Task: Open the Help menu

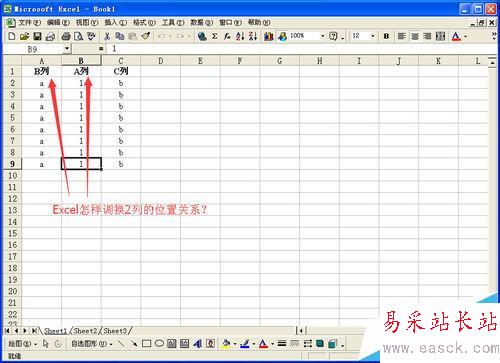Action: click(x=259, y=23)
